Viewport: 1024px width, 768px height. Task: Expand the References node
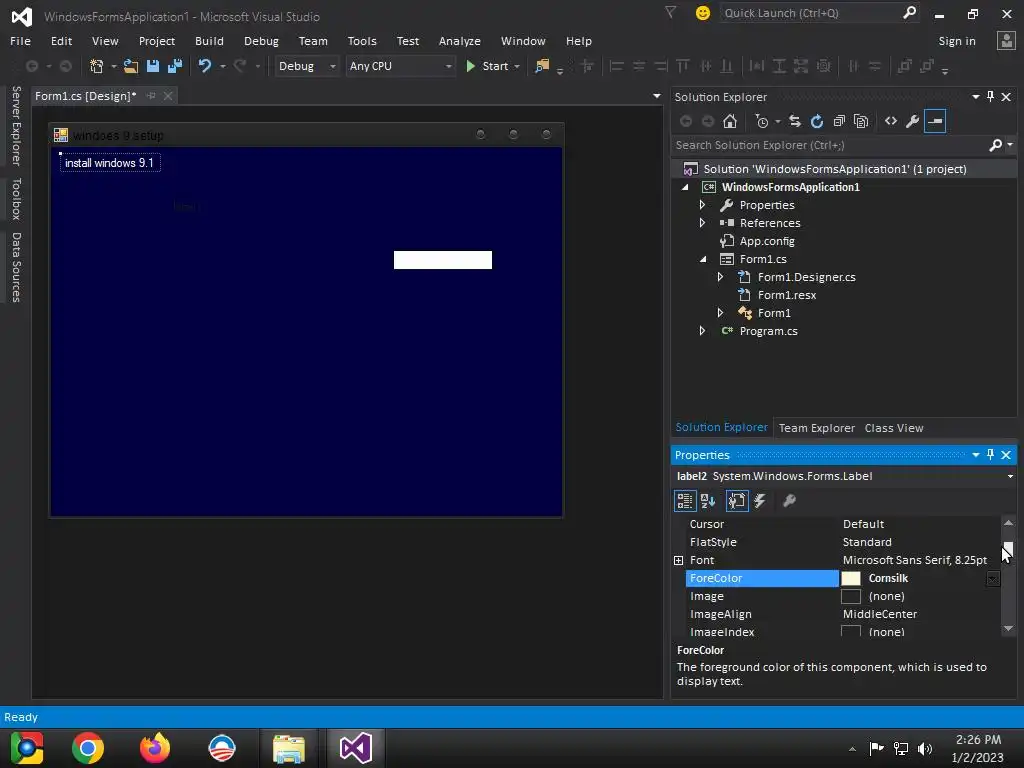point(702,223)
